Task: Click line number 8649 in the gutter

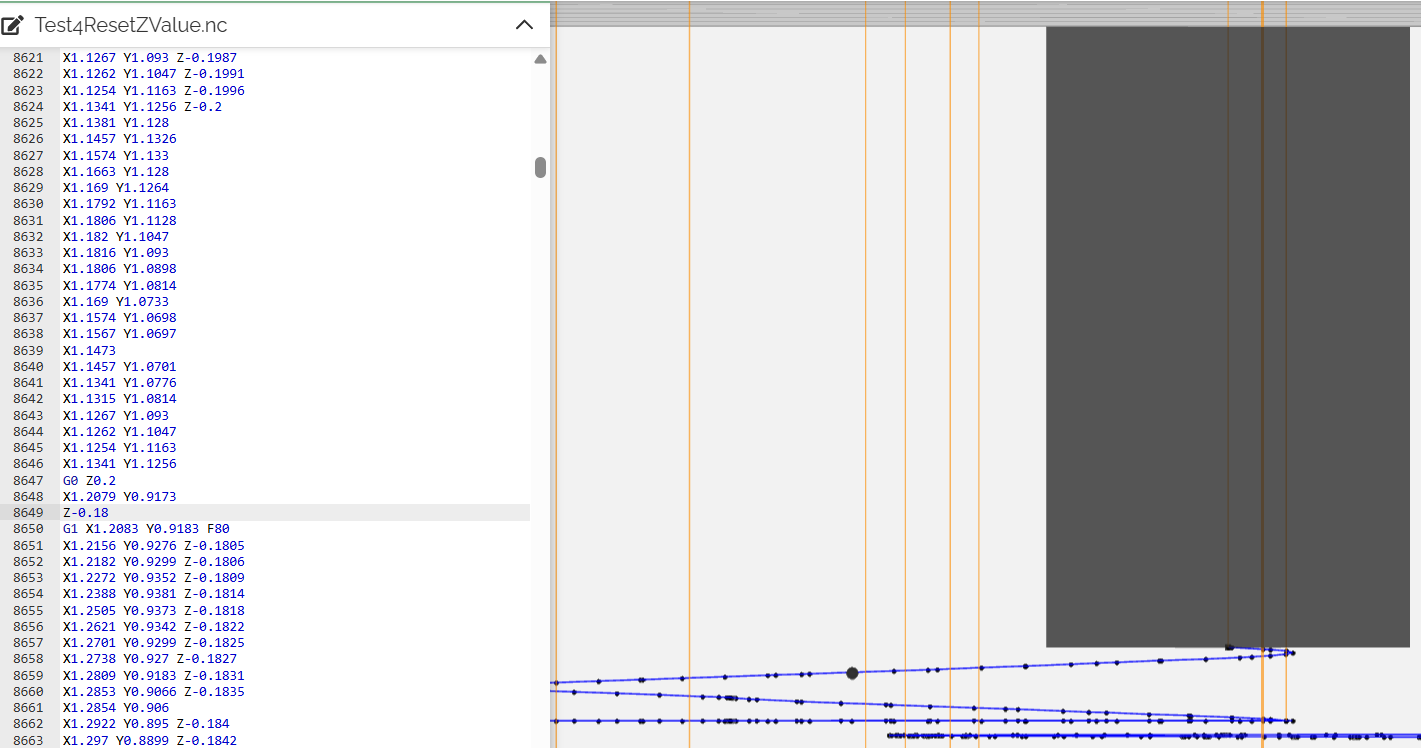Action: pos(28,513)
